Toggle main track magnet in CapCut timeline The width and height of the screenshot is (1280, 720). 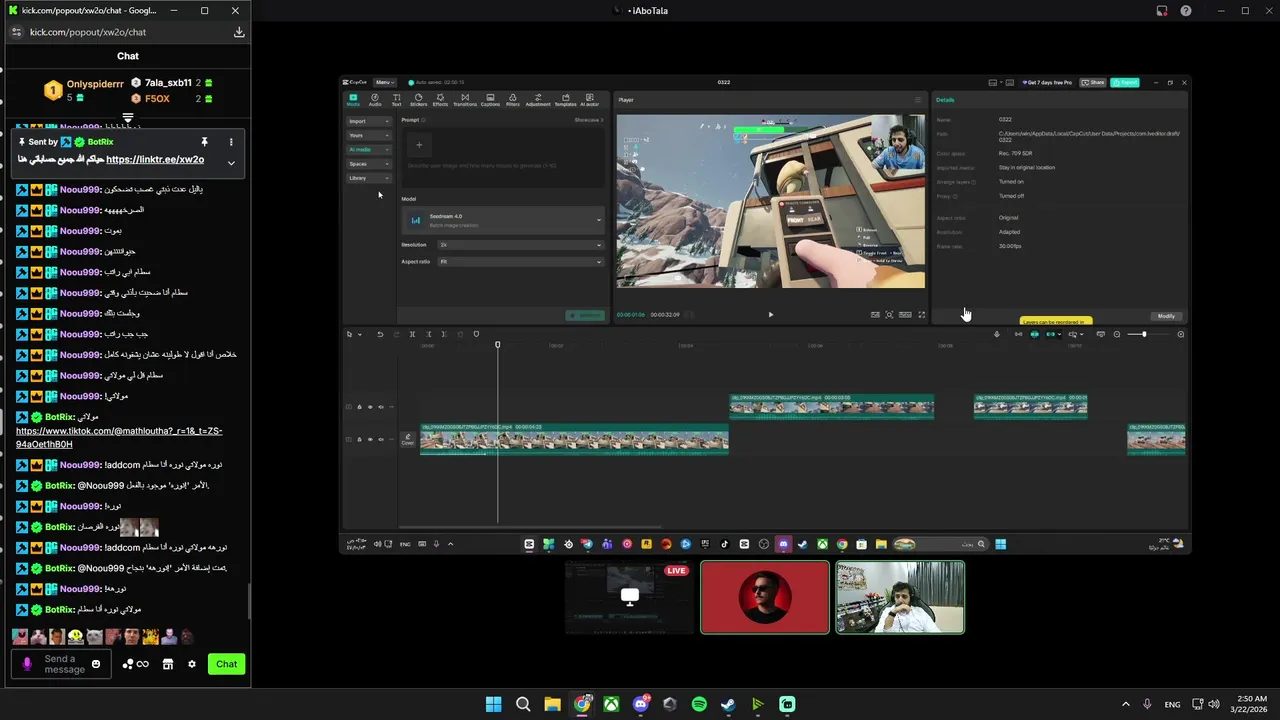tap(1019, 334)
